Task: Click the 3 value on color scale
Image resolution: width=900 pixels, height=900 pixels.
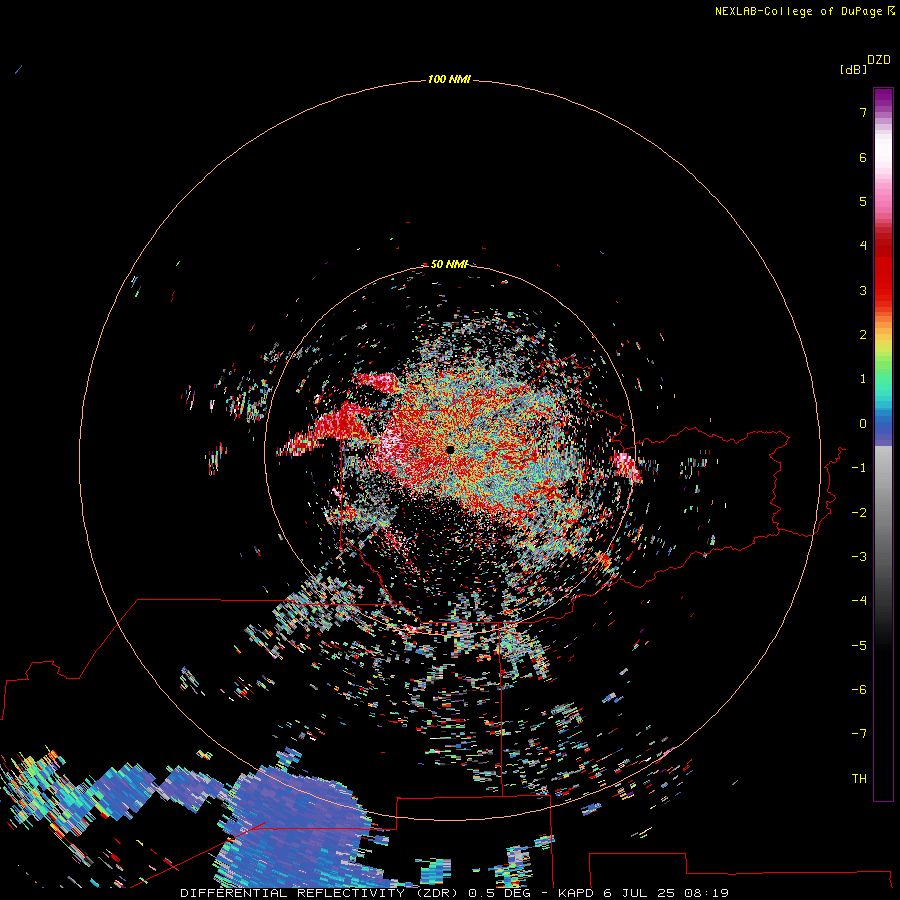Action: 863,290
